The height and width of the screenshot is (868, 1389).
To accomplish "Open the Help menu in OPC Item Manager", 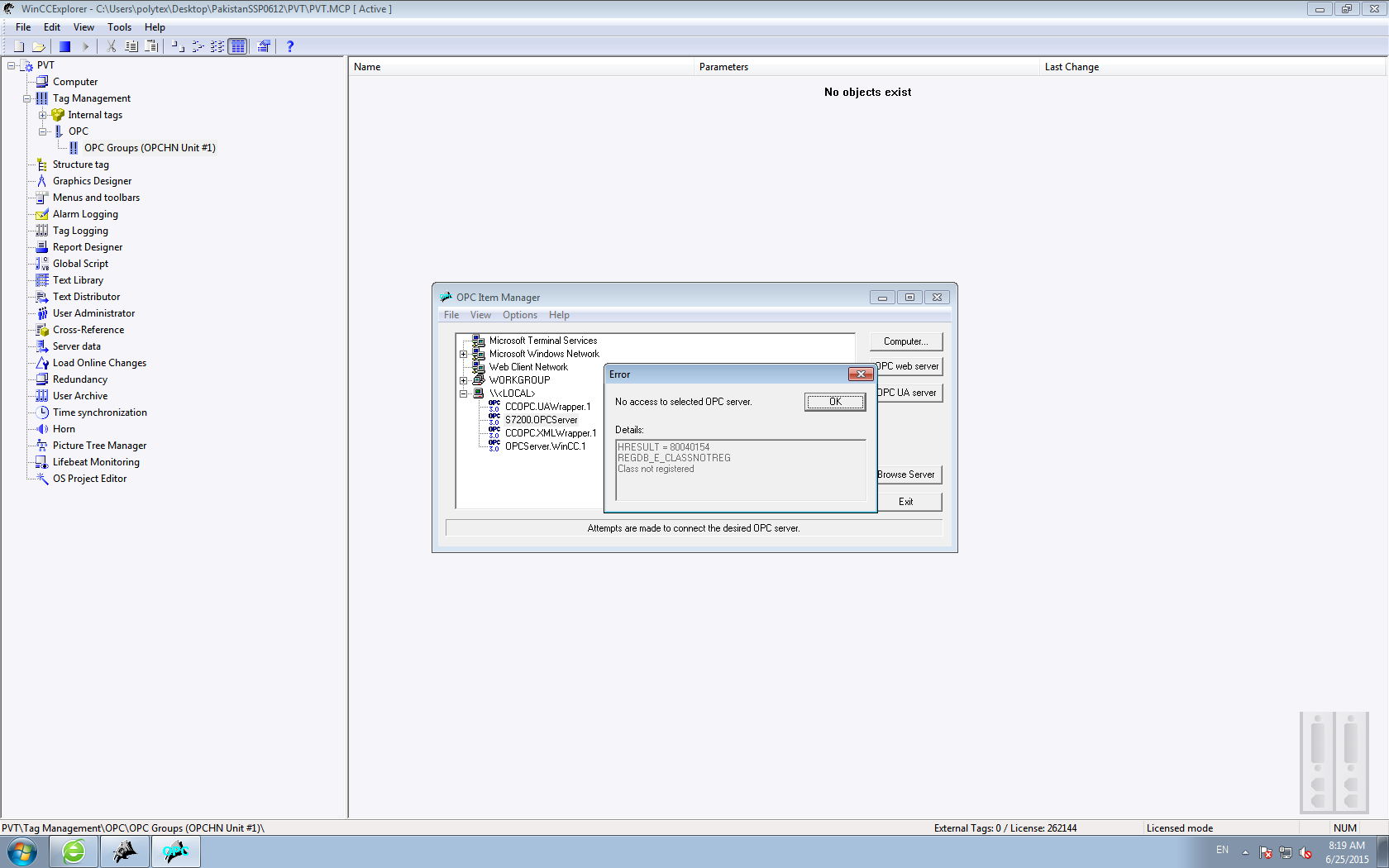I will click(x=559, y=315).
